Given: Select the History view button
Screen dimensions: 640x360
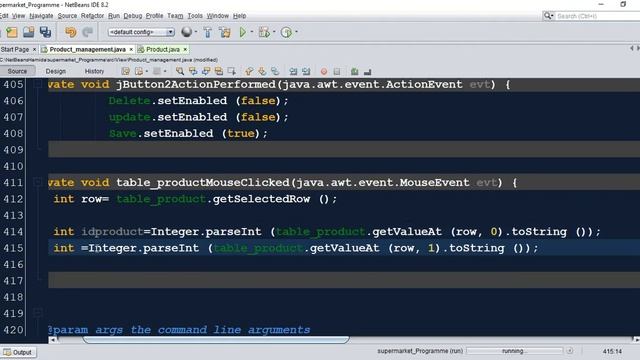Looking at the screenshot, I should (x=94, y=71).
